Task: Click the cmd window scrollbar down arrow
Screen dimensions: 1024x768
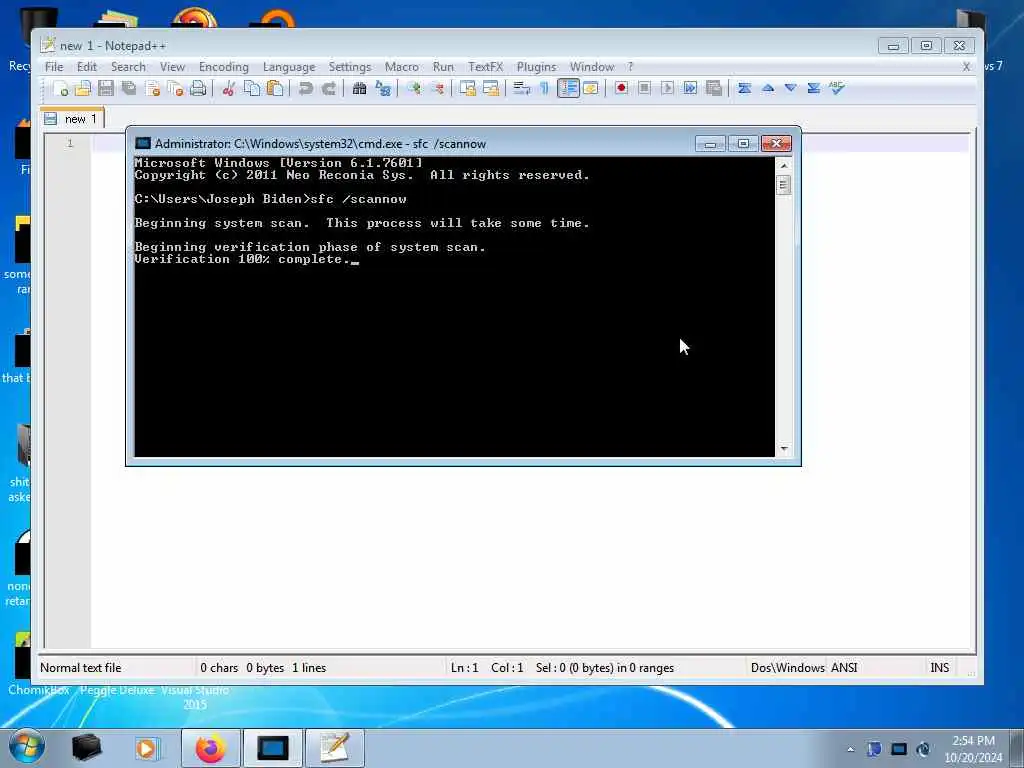Action: 784,449
